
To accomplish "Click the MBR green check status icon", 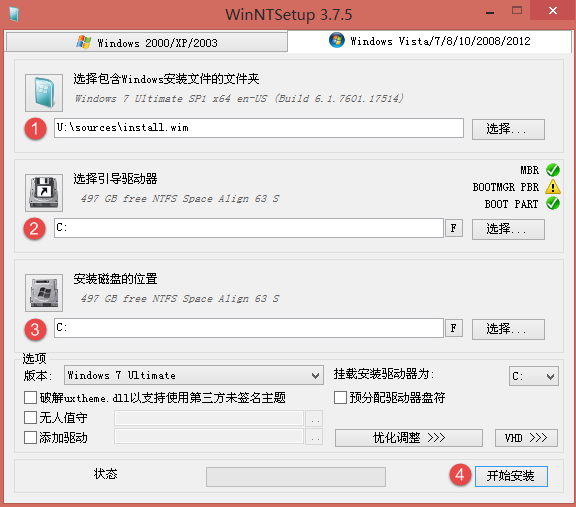I will click(552, 170).
